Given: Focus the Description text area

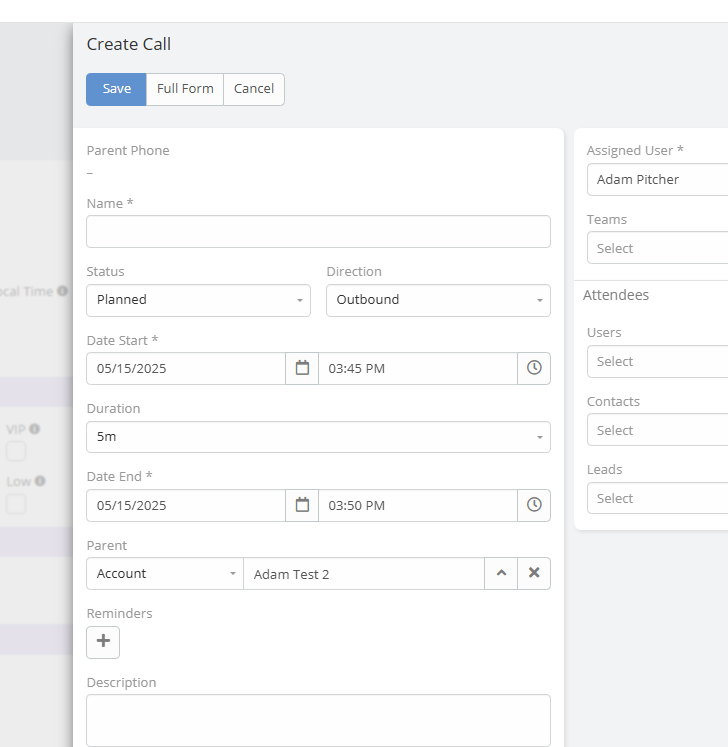Looking at the screenshot, I should (x=318, y=720).
